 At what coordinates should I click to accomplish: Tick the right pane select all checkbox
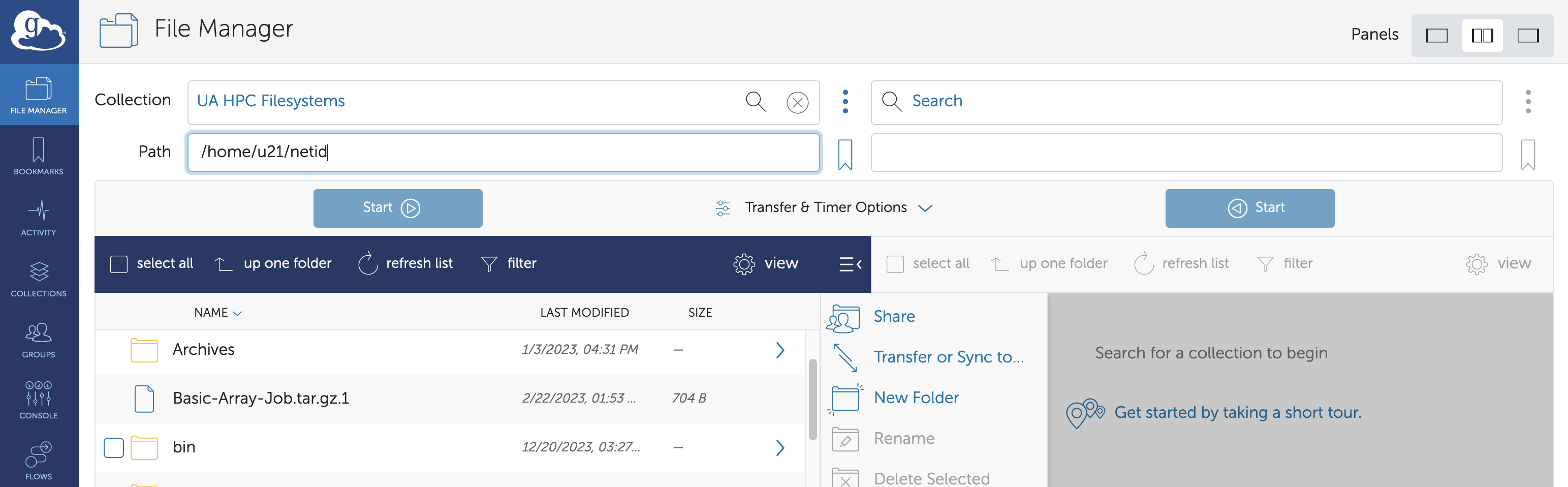click(x=895, y=264)
